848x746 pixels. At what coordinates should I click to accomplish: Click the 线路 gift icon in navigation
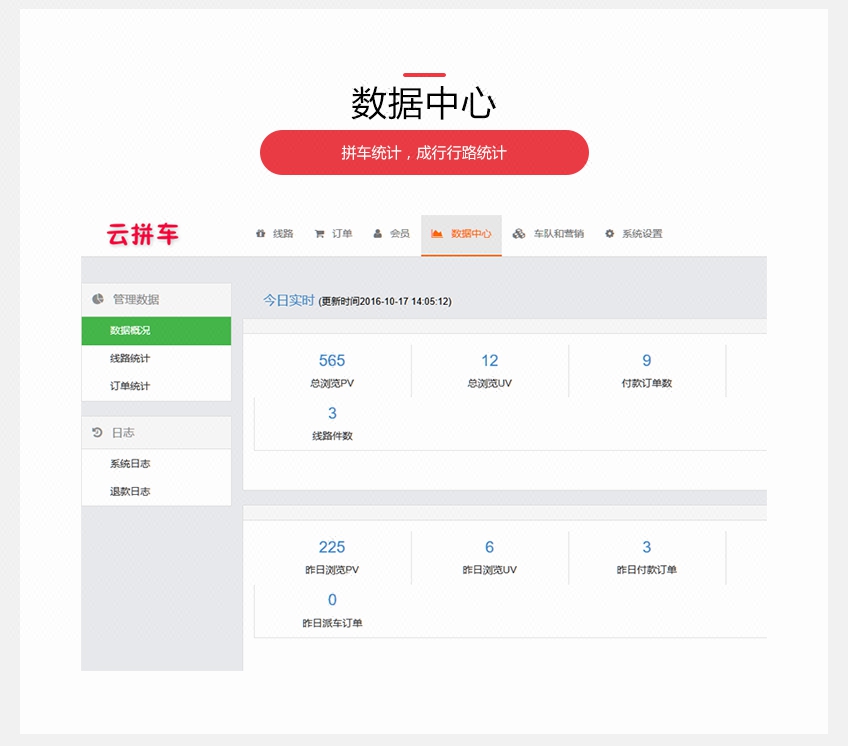261,233
